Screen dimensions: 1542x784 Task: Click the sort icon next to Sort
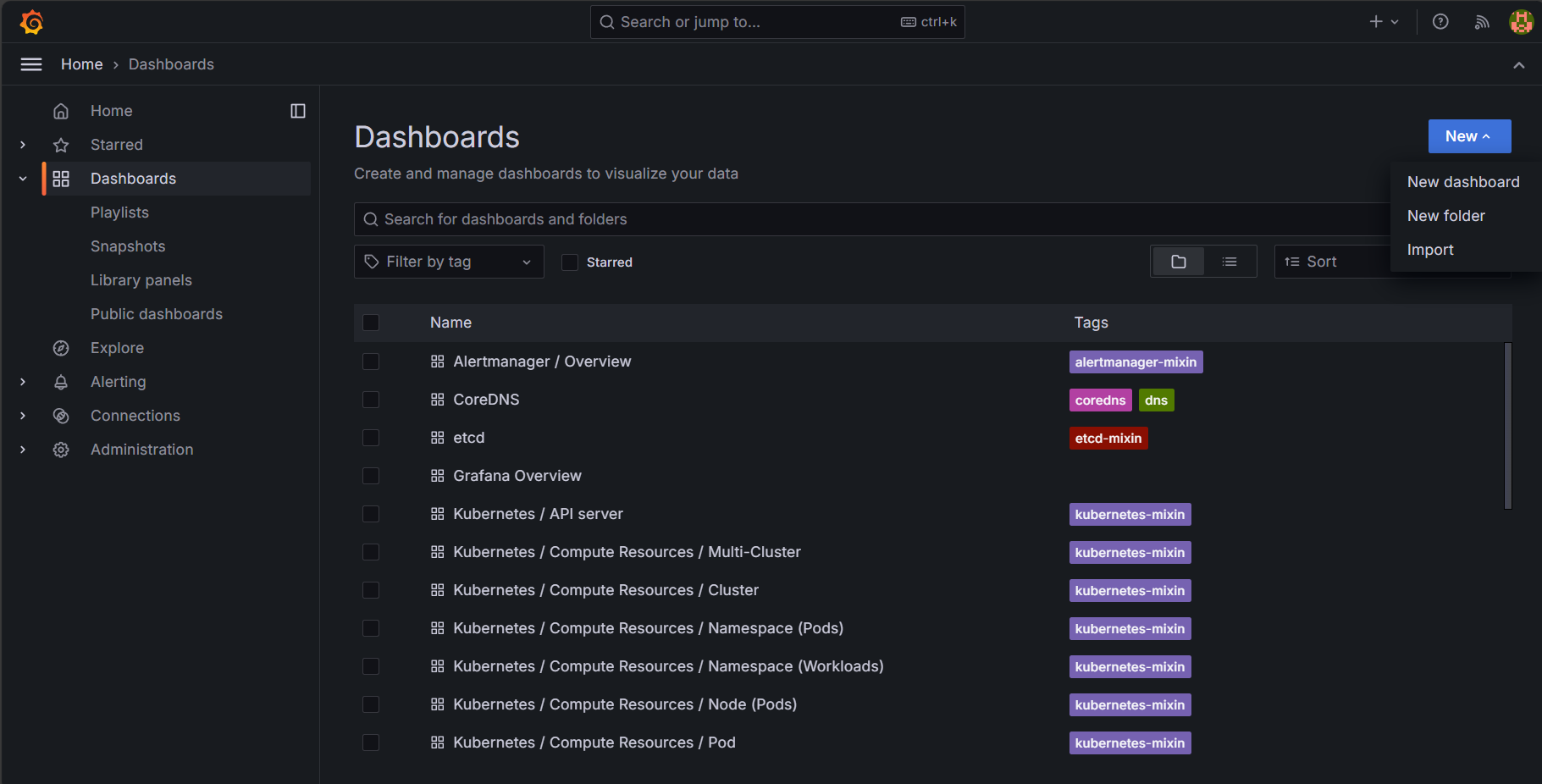pyautogui.click(x=1292, y=262)
